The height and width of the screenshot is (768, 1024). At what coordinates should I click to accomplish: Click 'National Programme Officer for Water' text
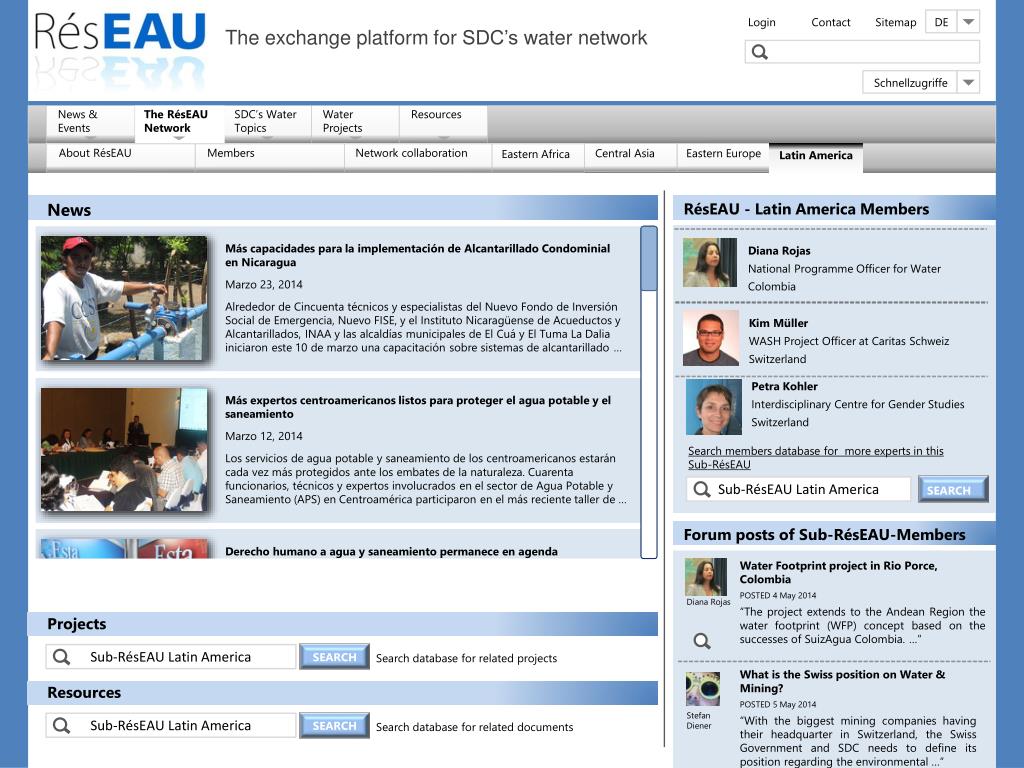[844, 269]
